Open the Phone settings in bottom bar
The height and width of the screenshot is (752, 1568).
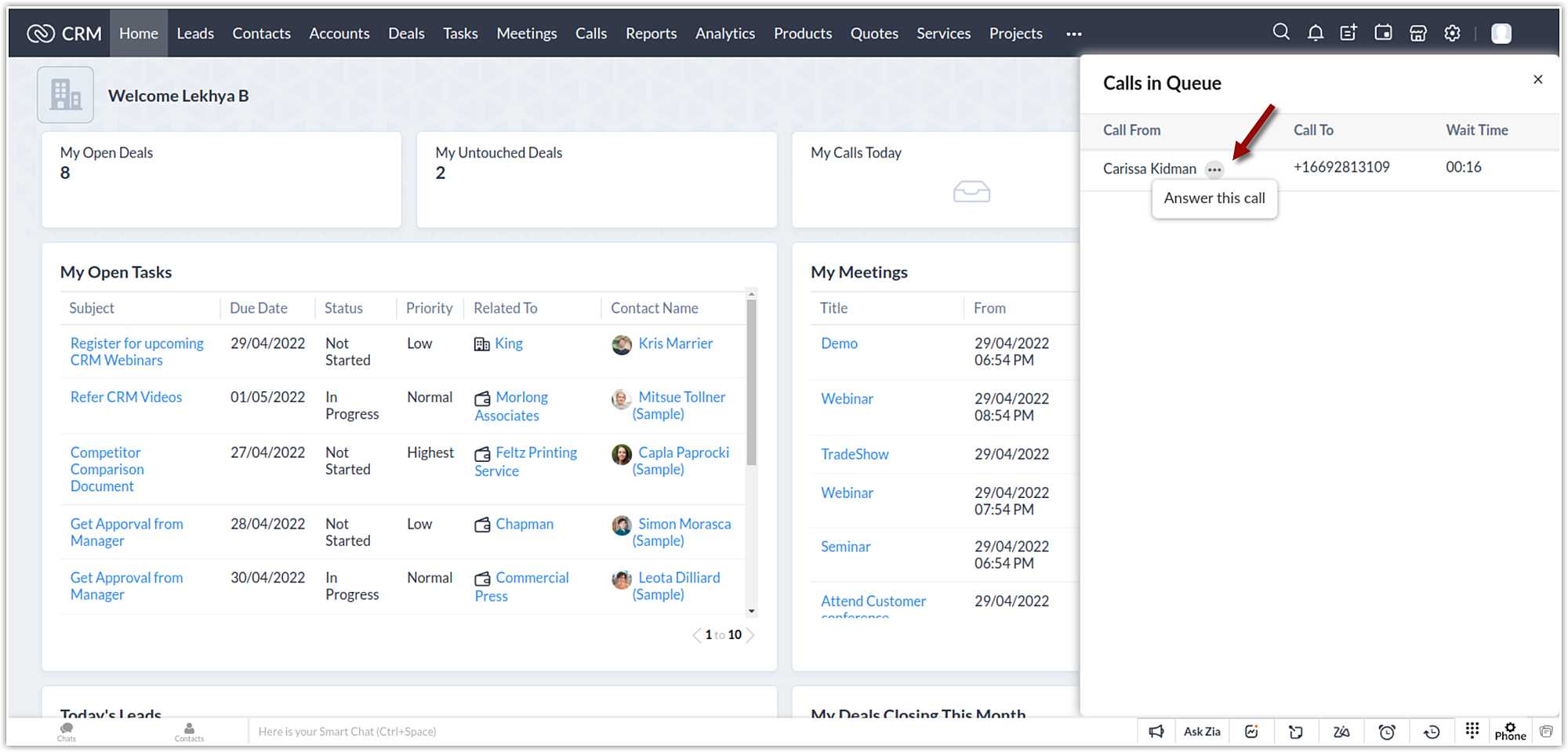click(1510, 731)
